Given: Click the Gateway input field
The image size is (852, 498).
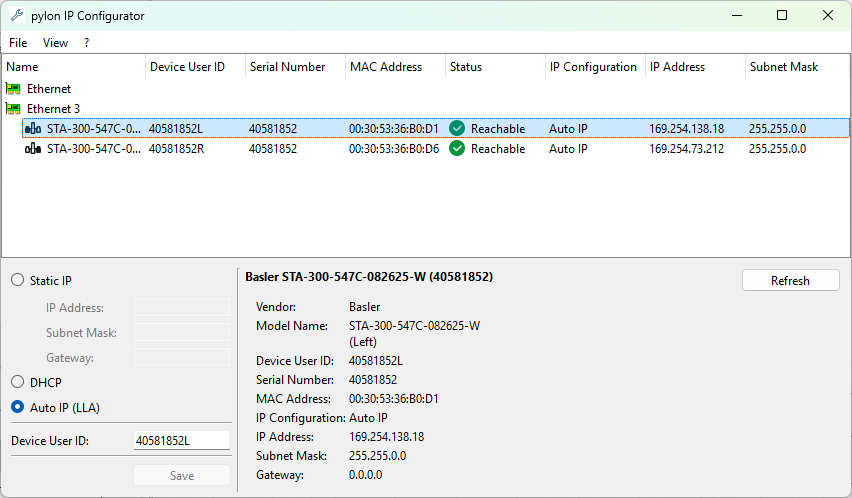Looking at the screenshot, I should click(x=182, y=357).
